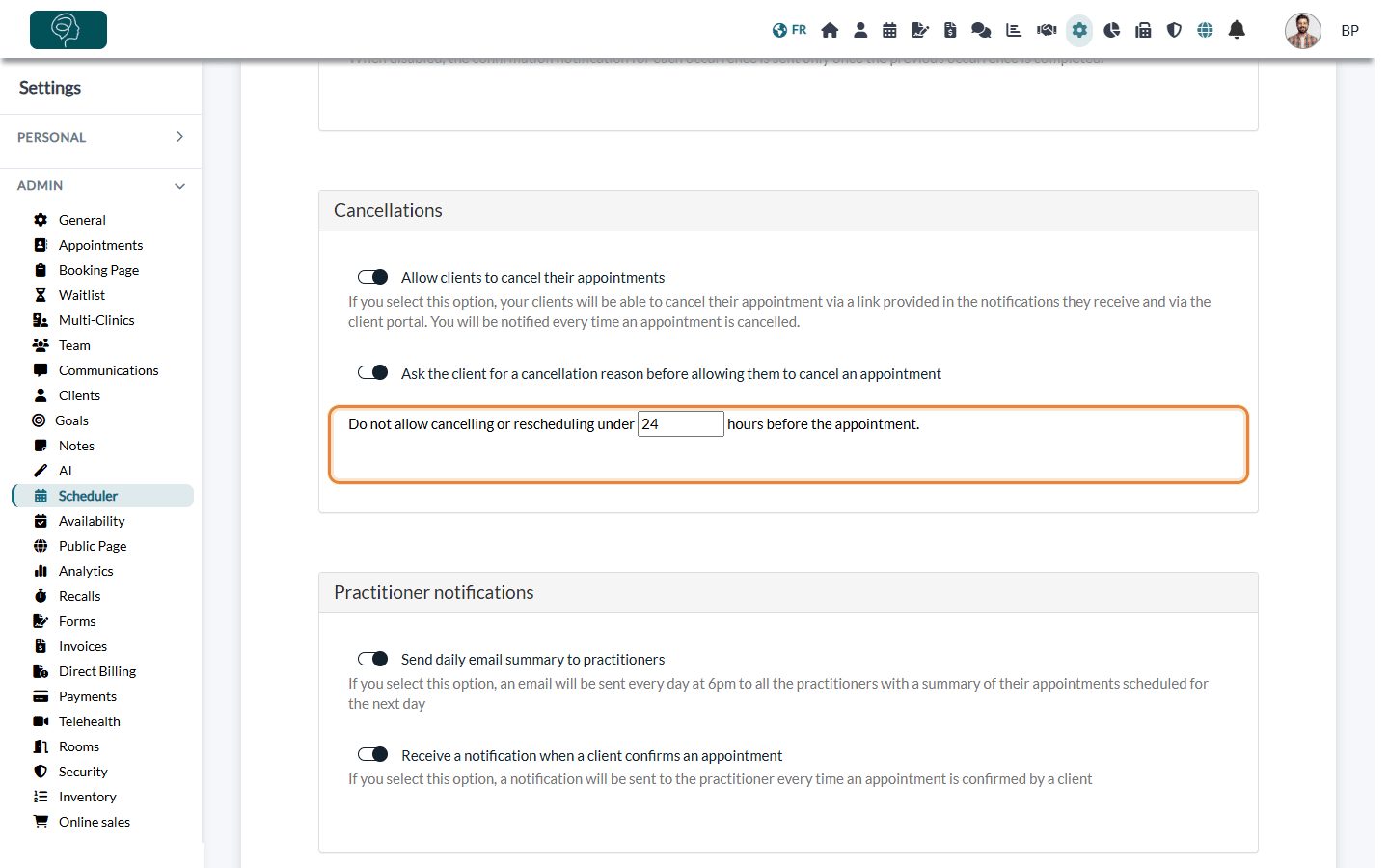Collapse the ADMIN settings section
Image resolution: width=1389 pixels, height=868 pixels.
point(100,185)
